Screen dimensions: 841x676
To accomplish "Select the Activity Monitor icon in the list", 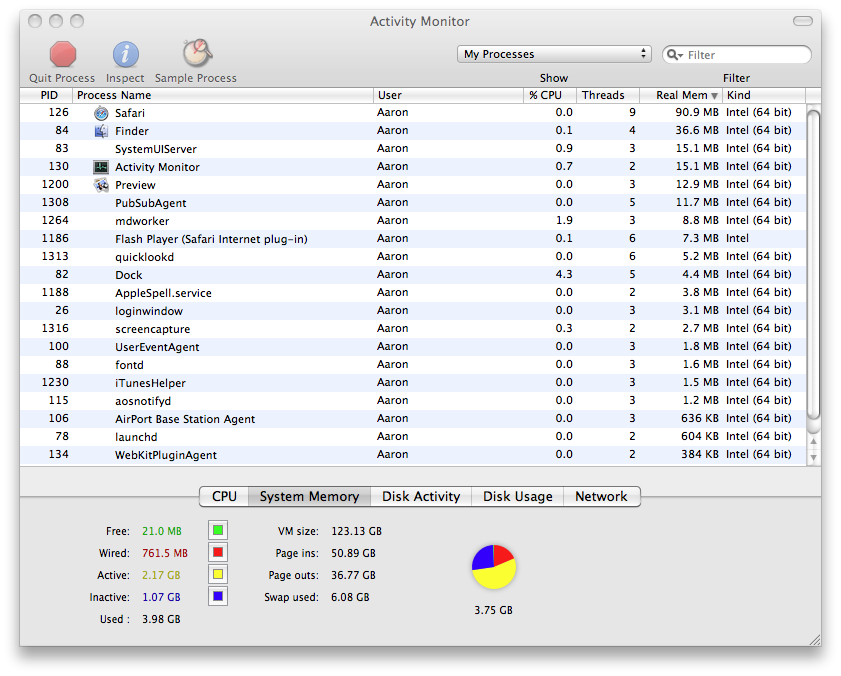I will pos(101,167).
